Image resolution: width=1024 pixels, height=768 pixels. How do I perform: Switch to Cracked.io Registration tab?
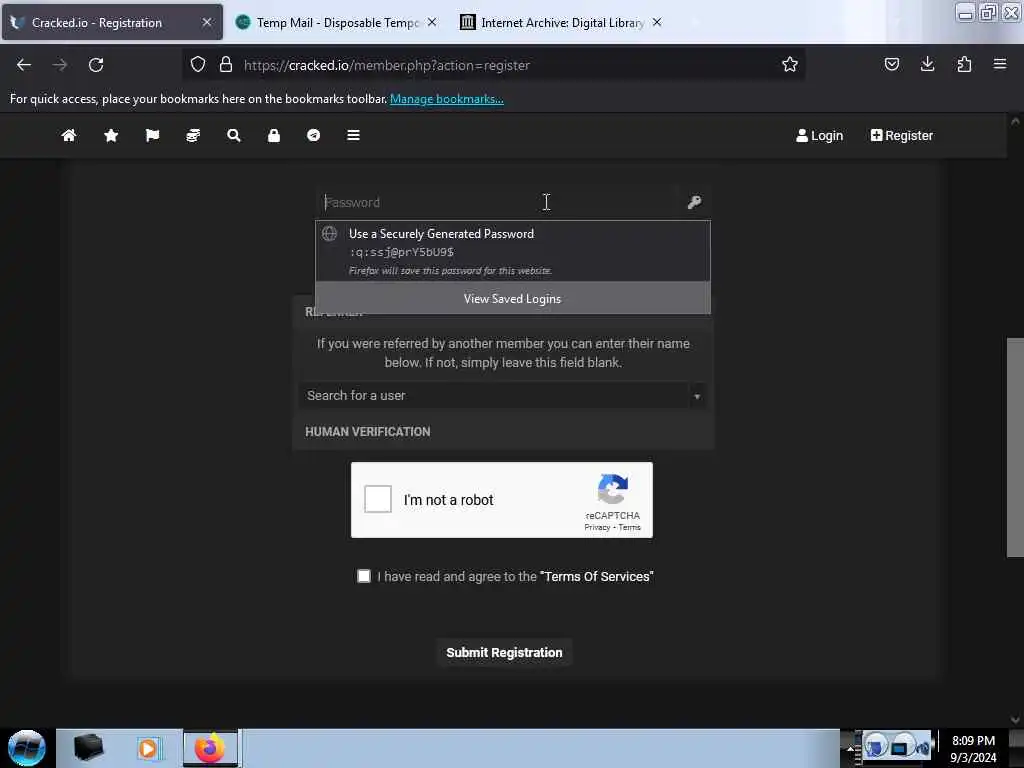(112, 22)
